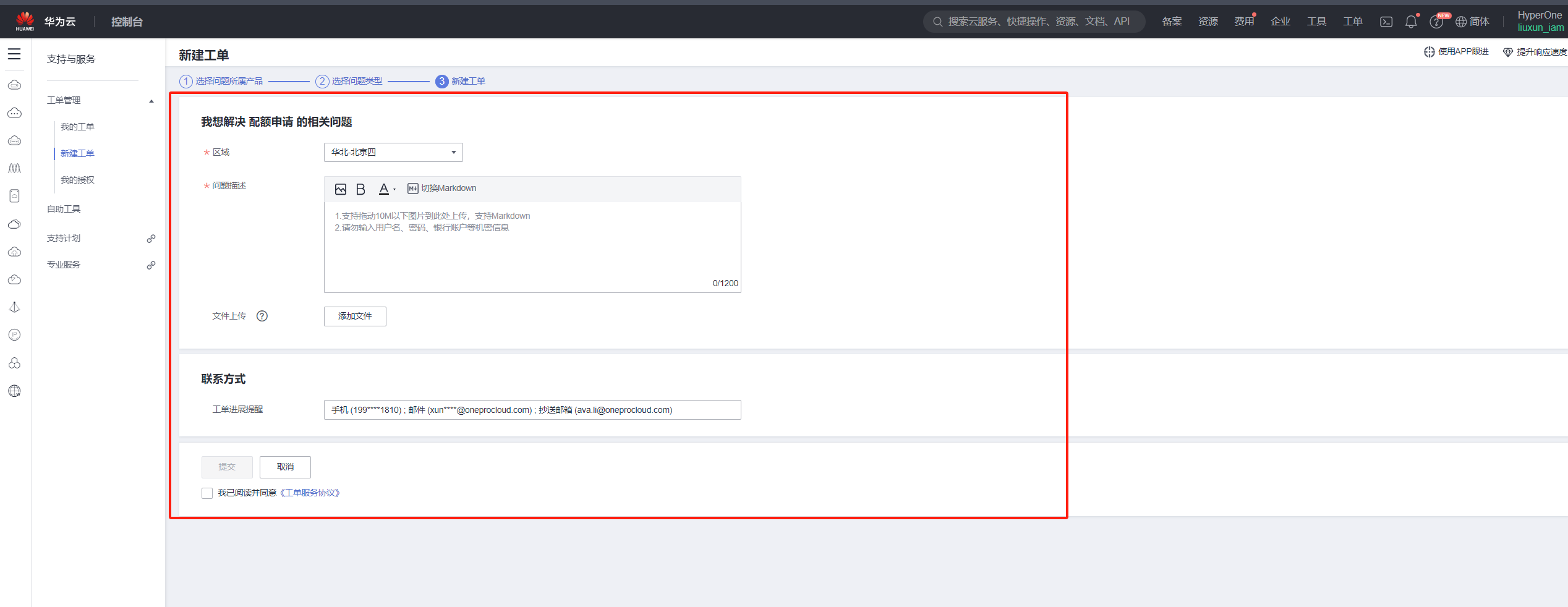This screenshot has width=1568, height=607.
Task: Open the HyperOne liuxun_iam account menu
Action: (1540, 22)
